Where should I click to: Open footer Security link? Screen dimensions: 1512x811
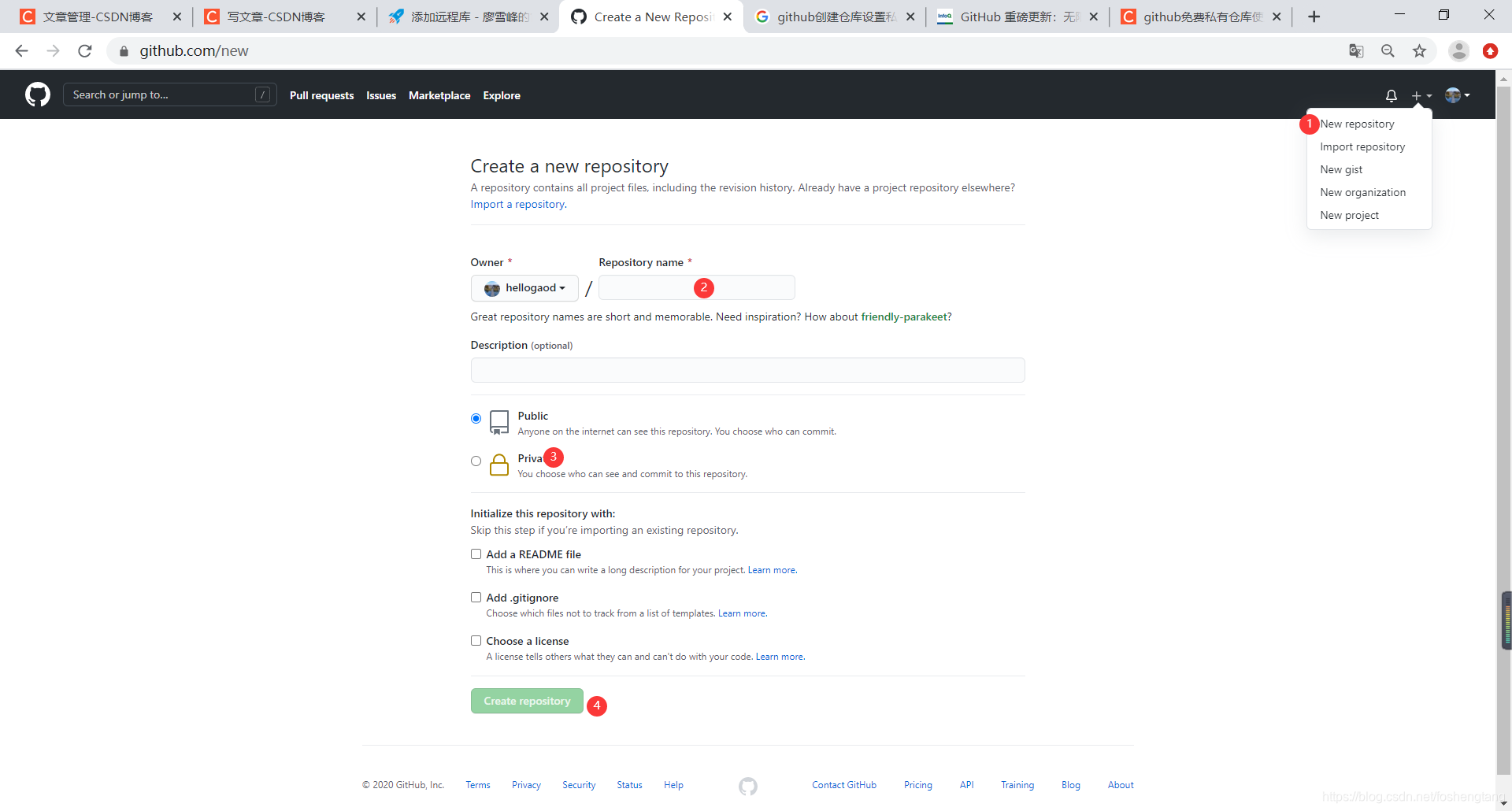pyautogui.click(x=579, y=785)
